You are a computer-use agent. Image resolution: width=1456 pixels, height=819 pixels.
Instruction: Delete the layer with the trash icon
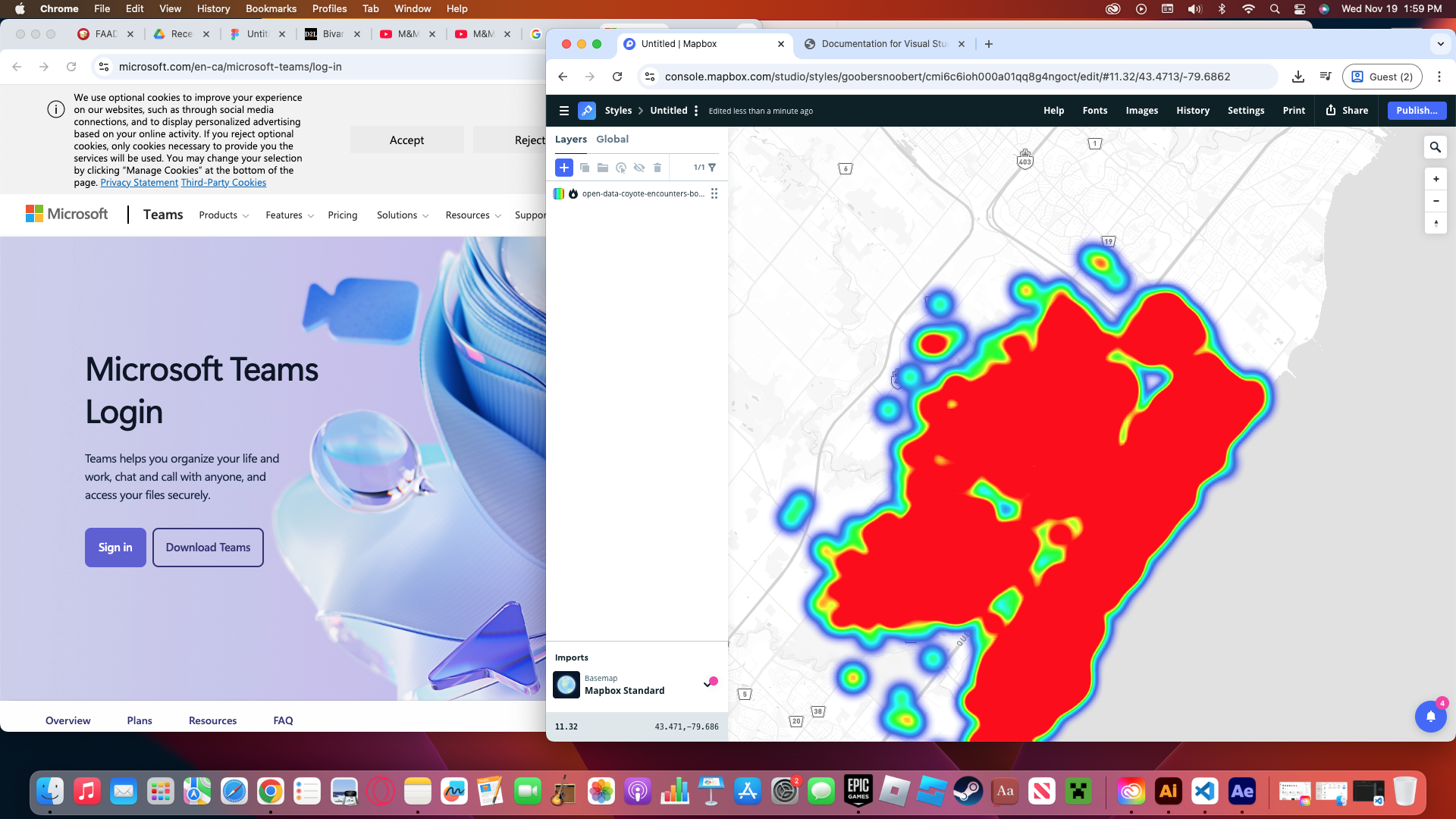pos(657,168)
